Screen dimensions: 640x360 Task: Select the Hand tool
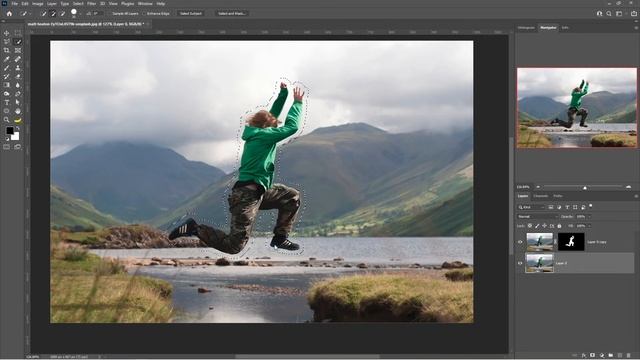[x=18, y=111]
